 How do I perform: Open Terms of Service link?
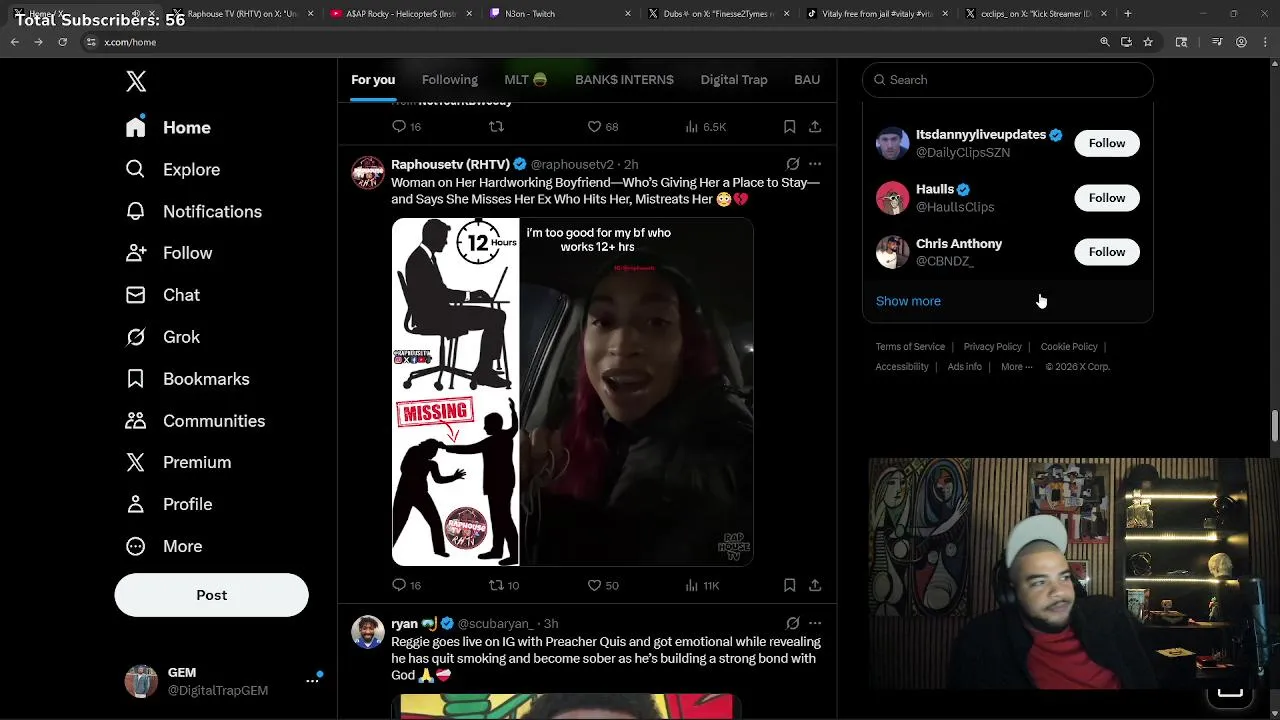click(x=910, y=347)
